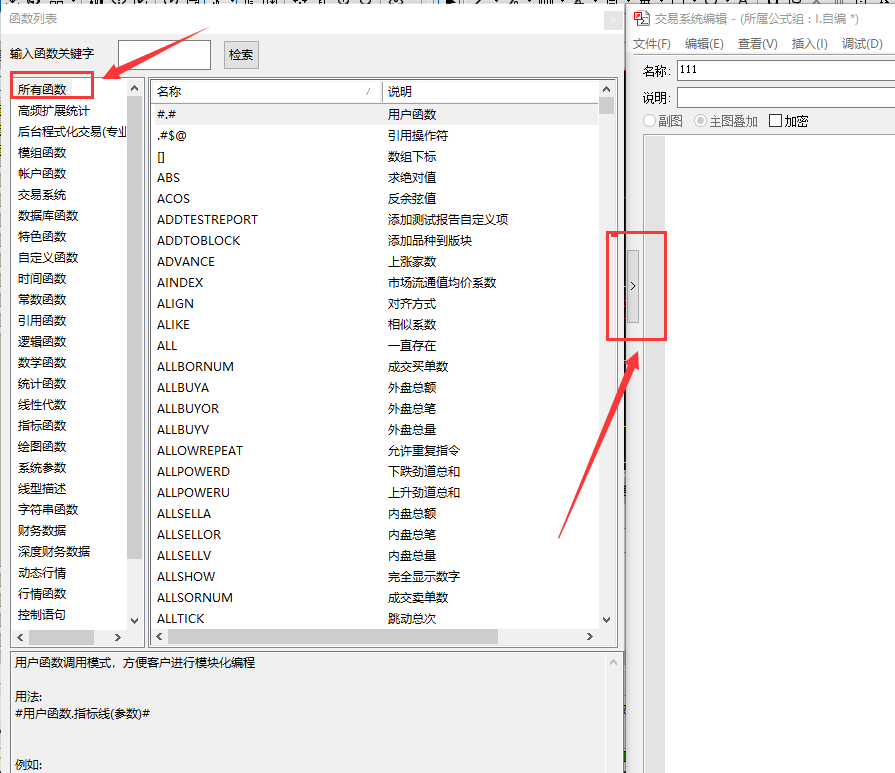Click function list down scroll arrow
This screenshot has height=773, width=895.
[x=607, y=620]
